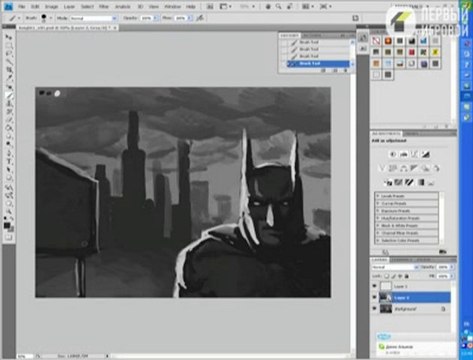Toggle lock all in Layers panel
Viewport: 473px width, 360px height.
click(407, 276)
